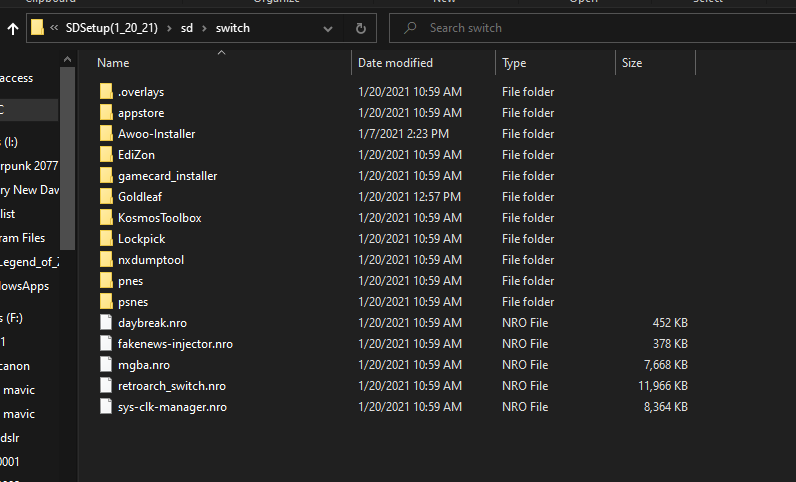Select the KosmosToolbox folder icon
This screenshot has width=796, height=482.
click(106, 217)
